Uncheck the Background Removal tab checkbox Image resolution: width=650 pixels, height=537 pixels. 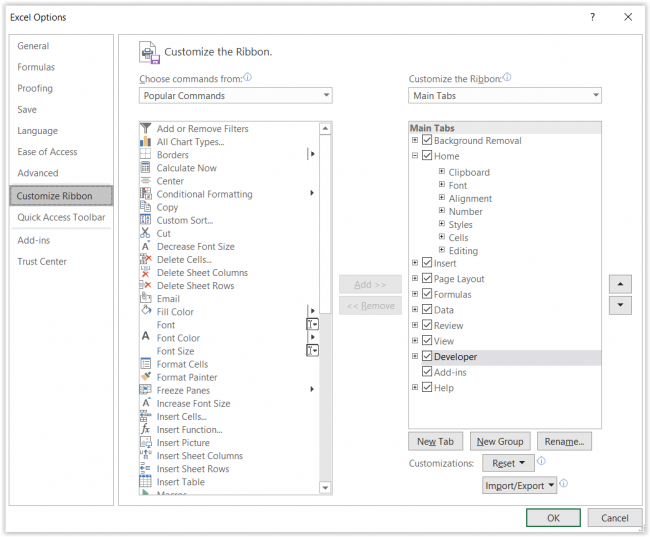point(427,140)
